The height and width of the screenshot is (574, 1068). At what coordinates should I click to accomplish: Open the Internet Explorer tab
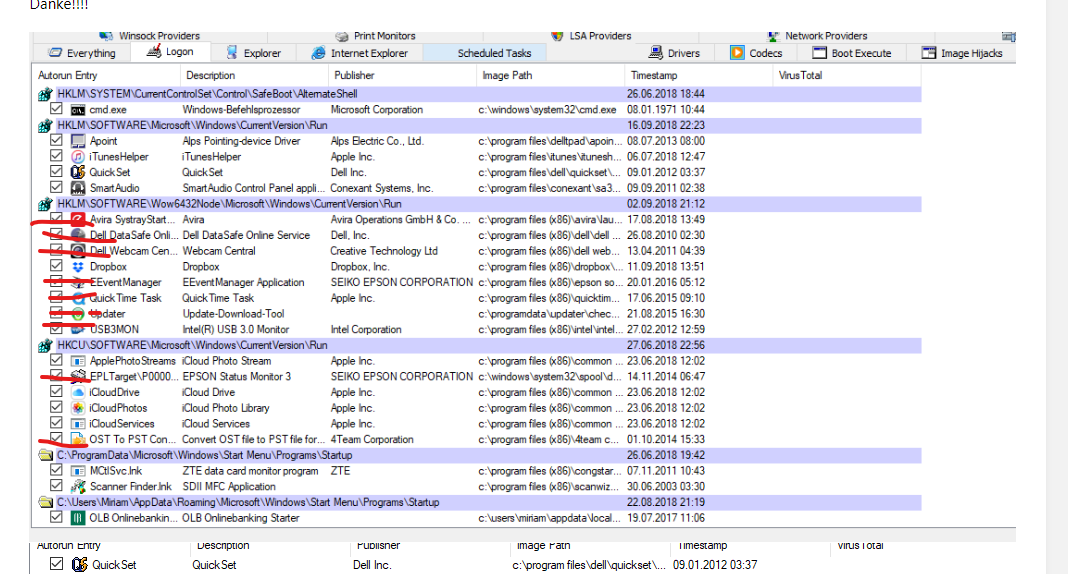point(360,53)
